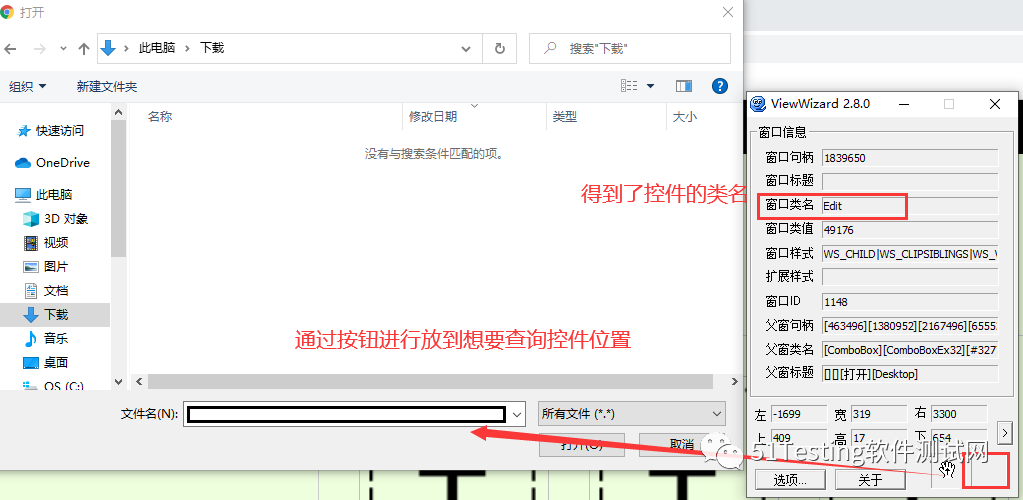Open the 组织 menu
Image resolution: width=1023 pixels, height=500 pixels.
coord(27,86)
